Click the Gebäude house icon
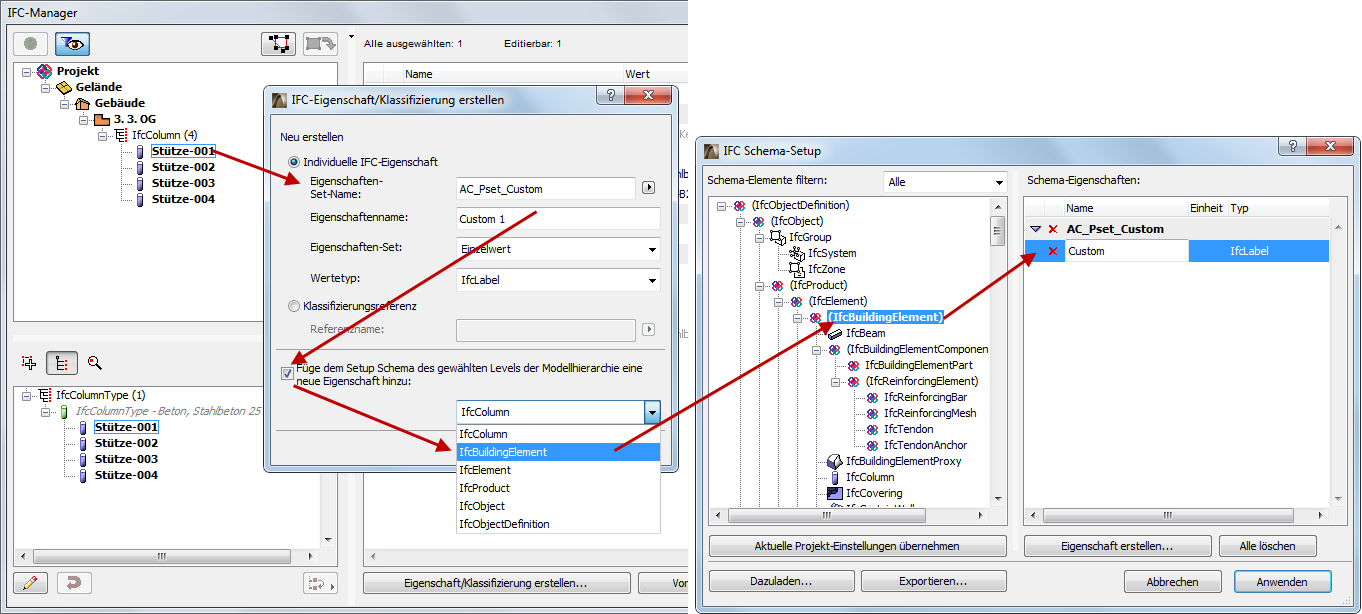The width and height of the screenshot is (1362, 614). tap(82, 103)
